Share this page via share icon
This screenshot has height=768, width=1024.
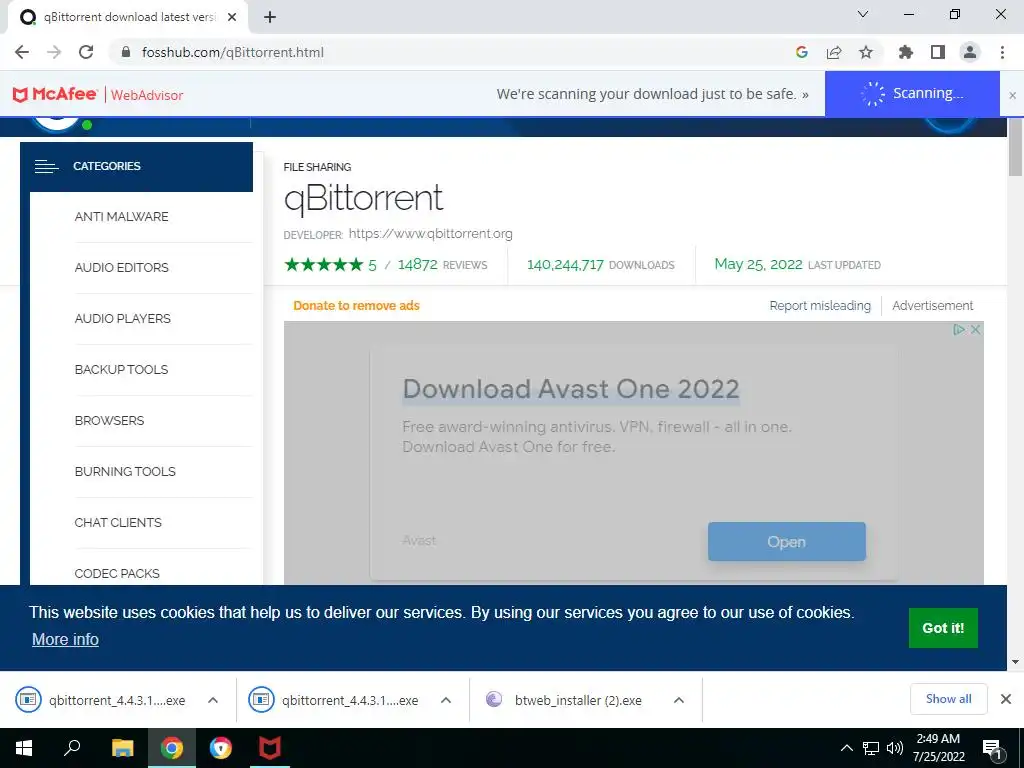click(834, 52)
